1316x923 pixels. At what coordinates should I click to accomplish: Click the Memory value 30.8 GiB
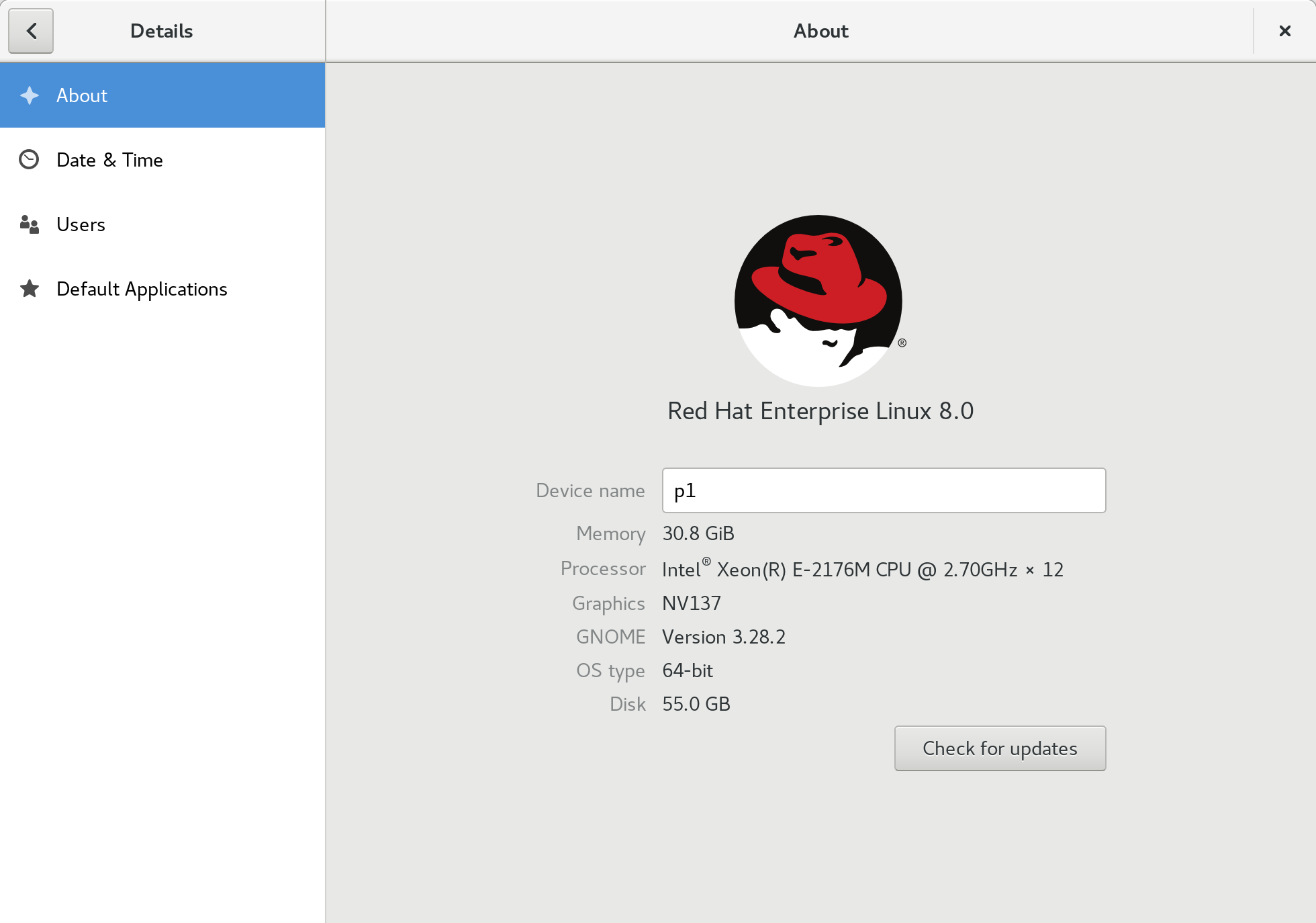pos(698,533)
